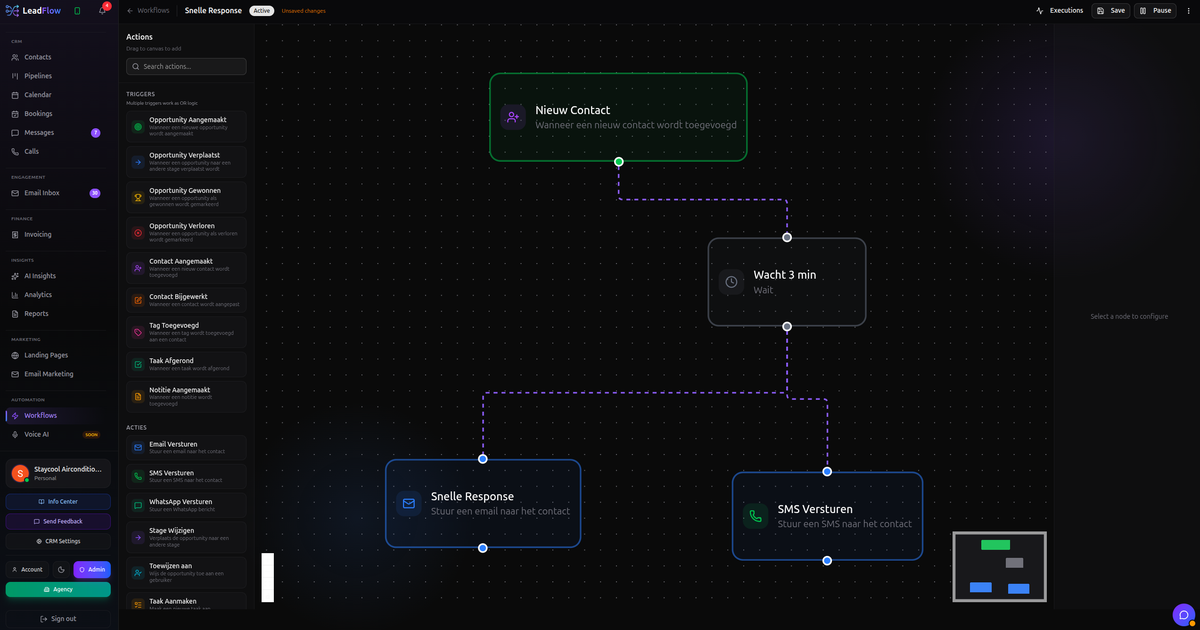
Task: Open CRM Settings
Action: [57, 541]
